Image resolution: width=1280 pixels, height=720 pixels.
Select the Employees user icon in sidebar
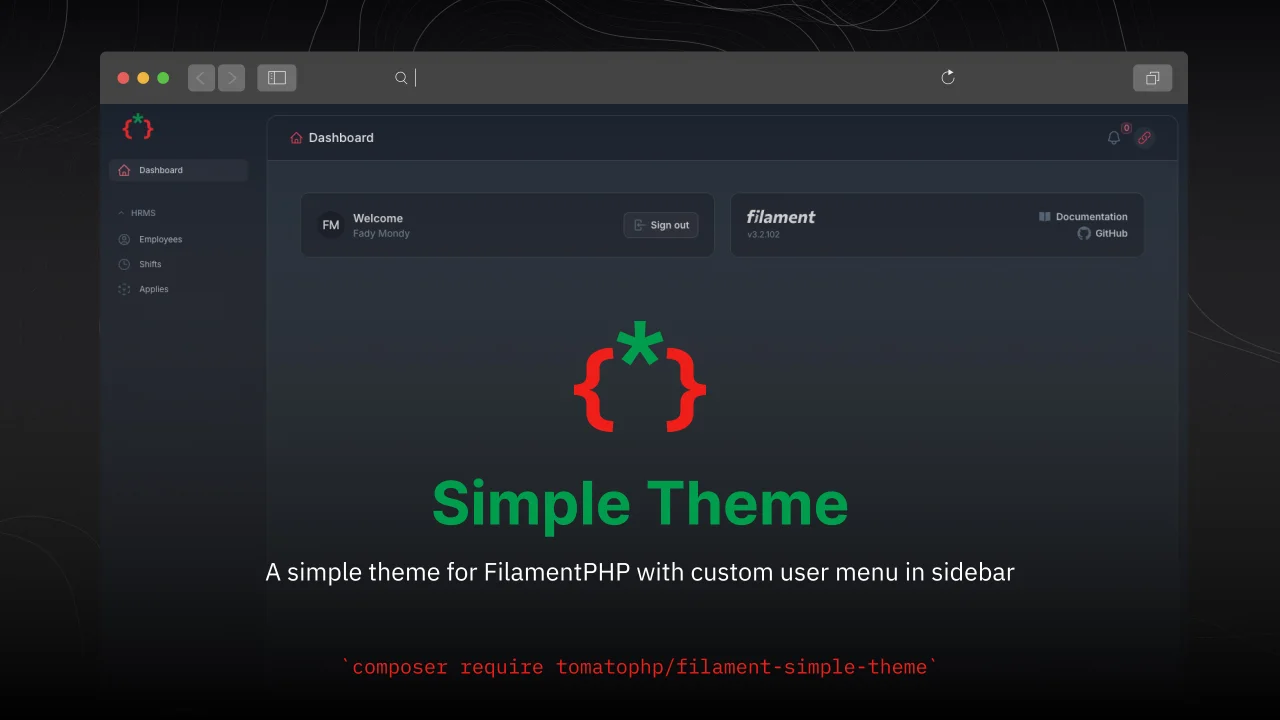coord(124,239)
